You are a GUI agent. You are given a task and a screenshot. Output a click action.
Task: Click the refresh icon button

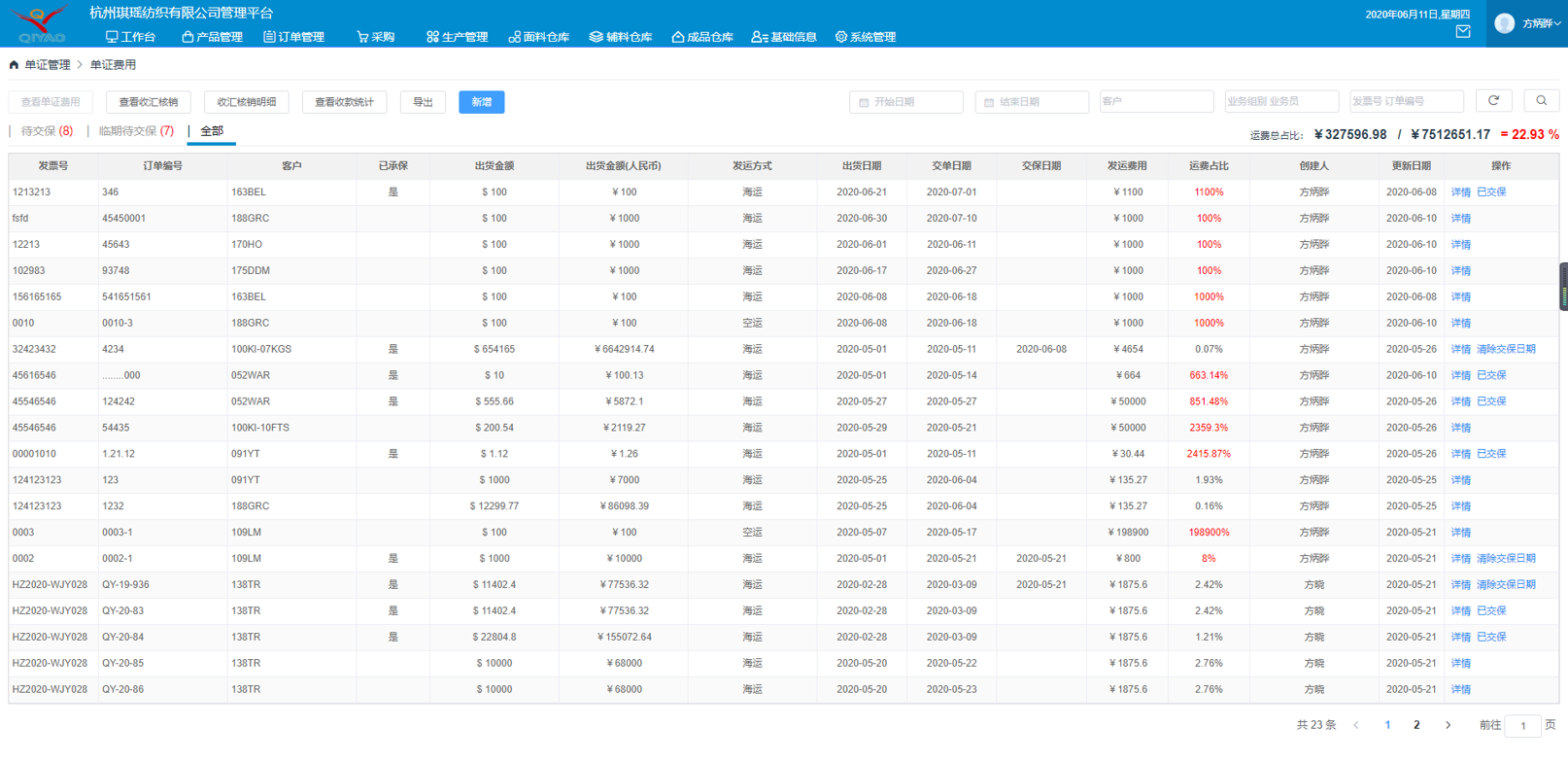1494,101
